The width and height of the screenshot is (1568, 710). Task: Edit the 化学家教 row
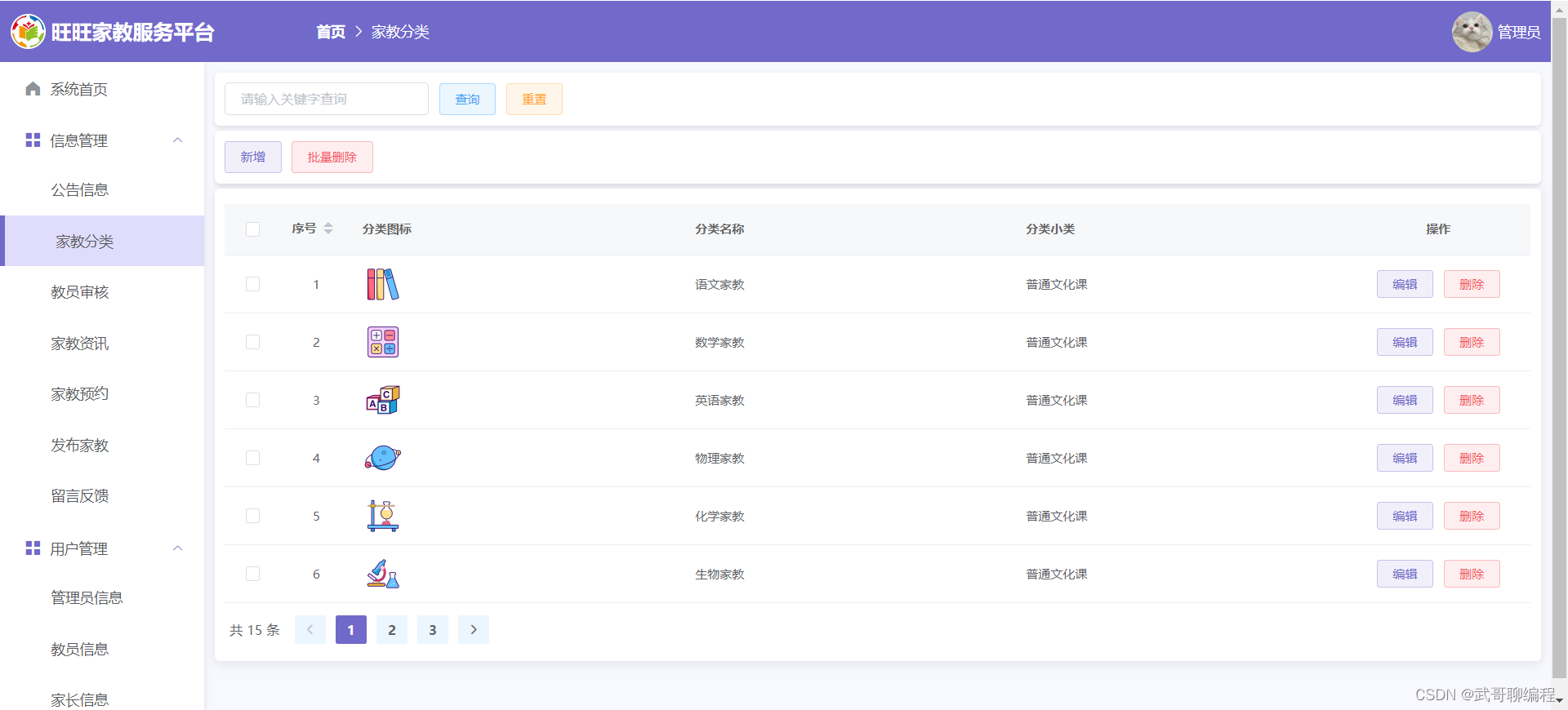click(x=1405, y=516)
